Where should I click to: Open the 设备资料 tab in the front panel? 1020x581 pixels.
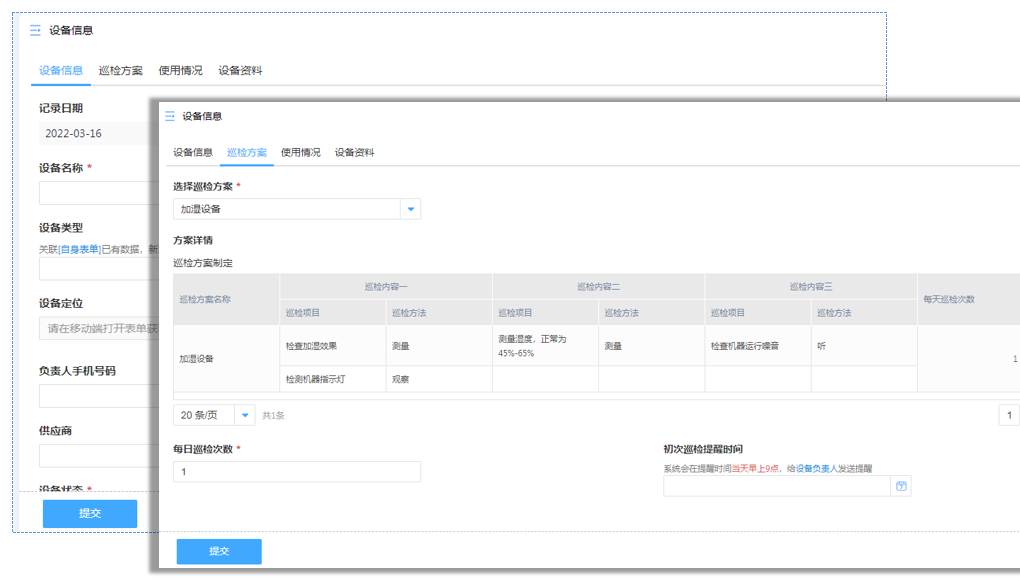(355, 153)
